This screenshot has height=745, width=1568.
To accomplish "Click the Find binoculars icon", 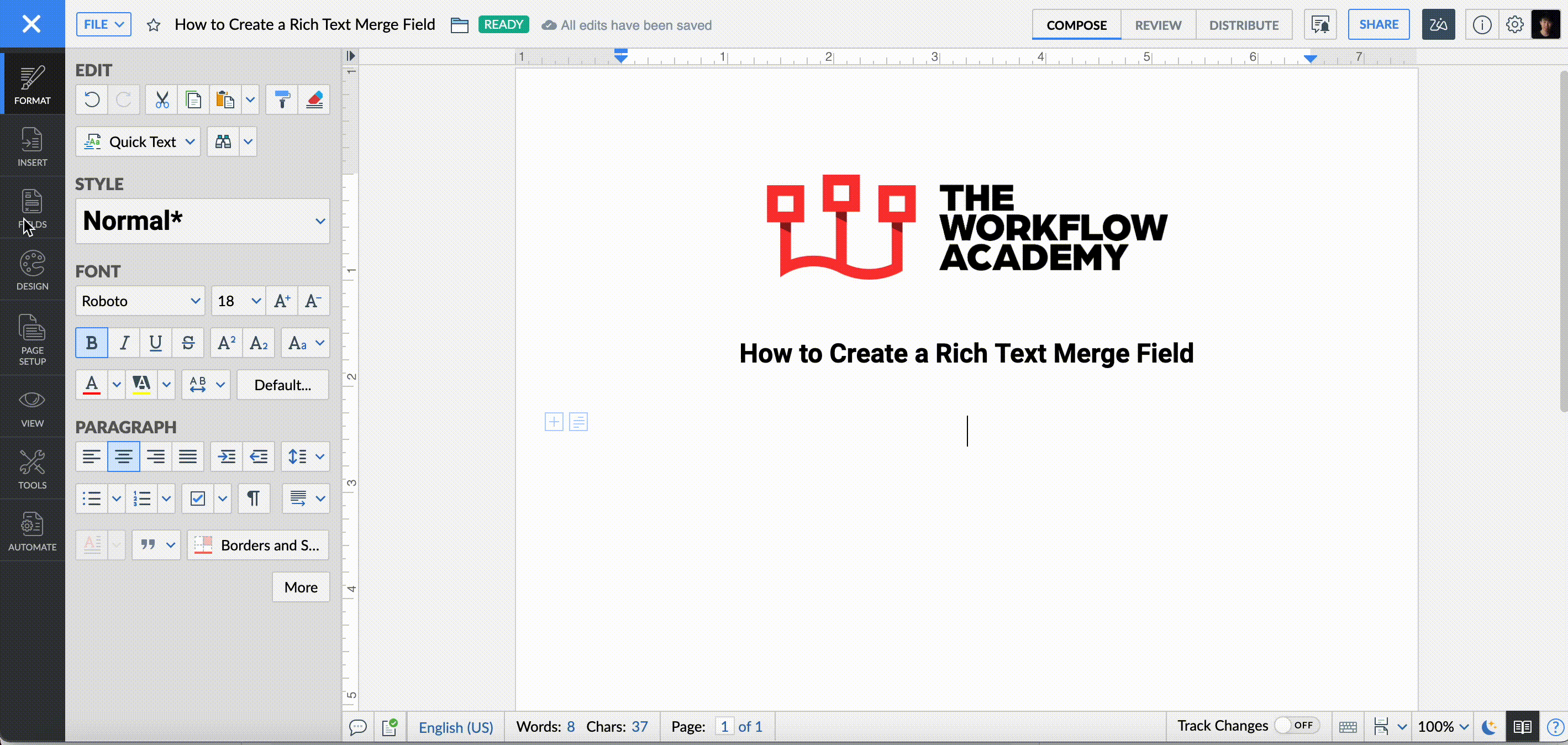I will pyautogui.click(x=223, y=142).
